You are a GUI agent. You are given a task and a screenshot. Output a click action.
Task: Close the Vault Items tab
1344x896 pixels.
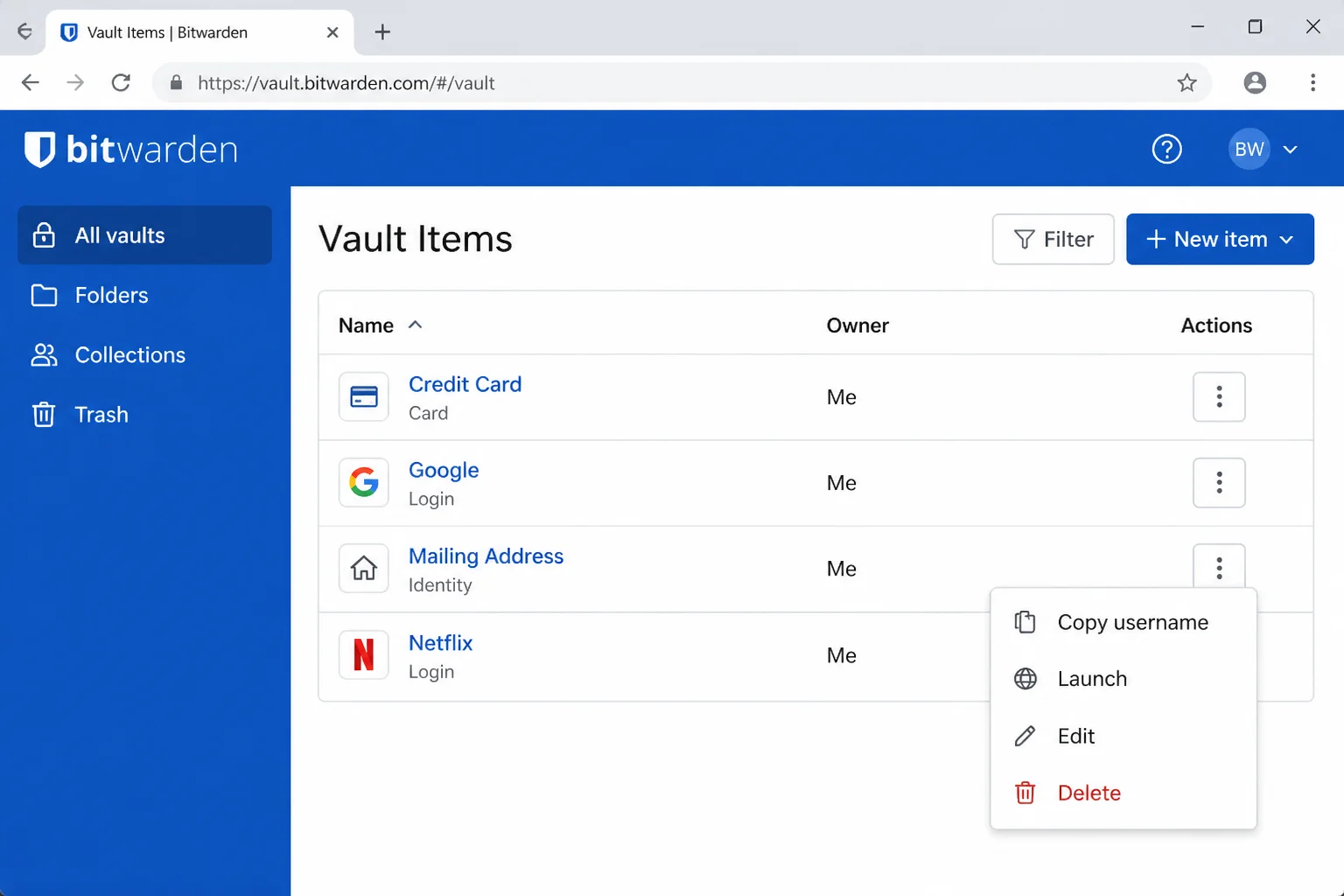tap(332, 32)
